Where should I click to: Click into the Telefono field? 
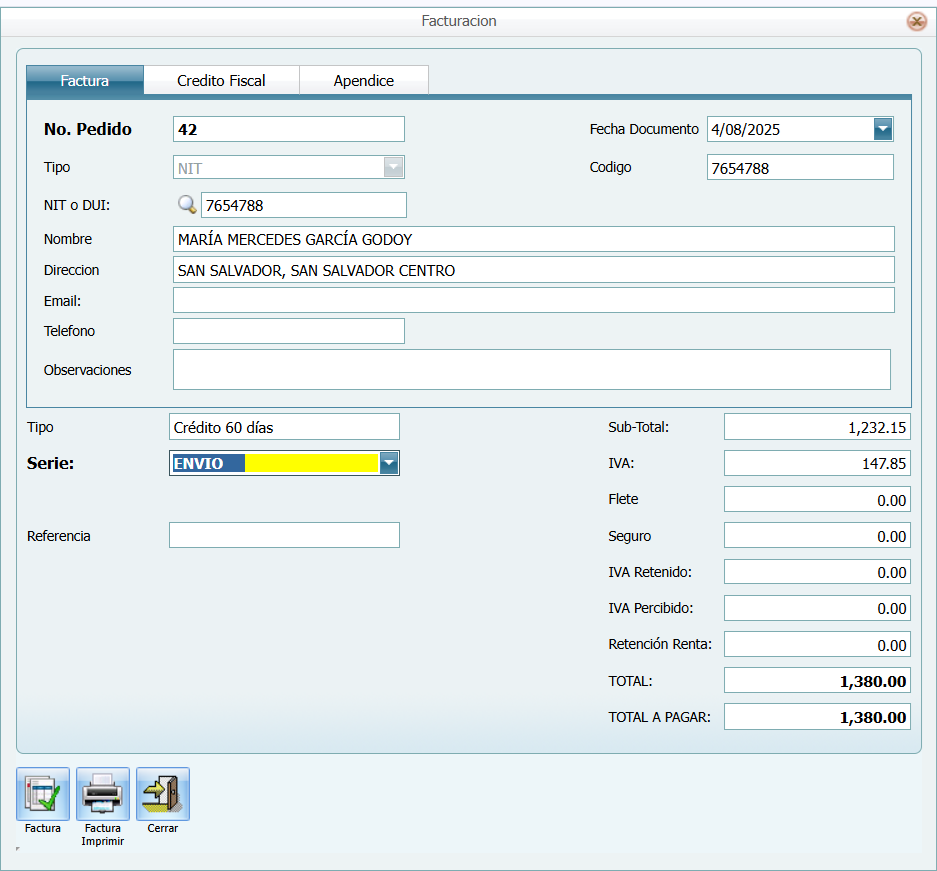[288, 331]
